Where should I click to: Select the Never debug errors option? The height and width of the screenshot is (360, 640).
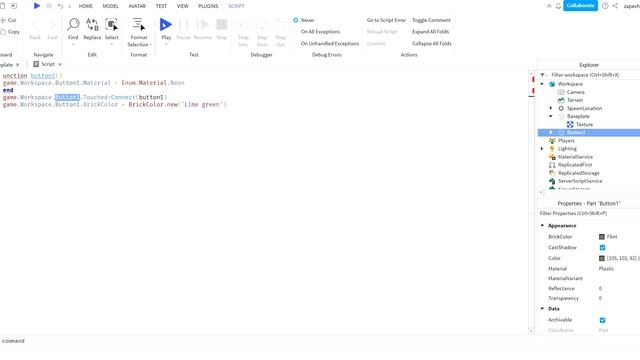[296, 20]
